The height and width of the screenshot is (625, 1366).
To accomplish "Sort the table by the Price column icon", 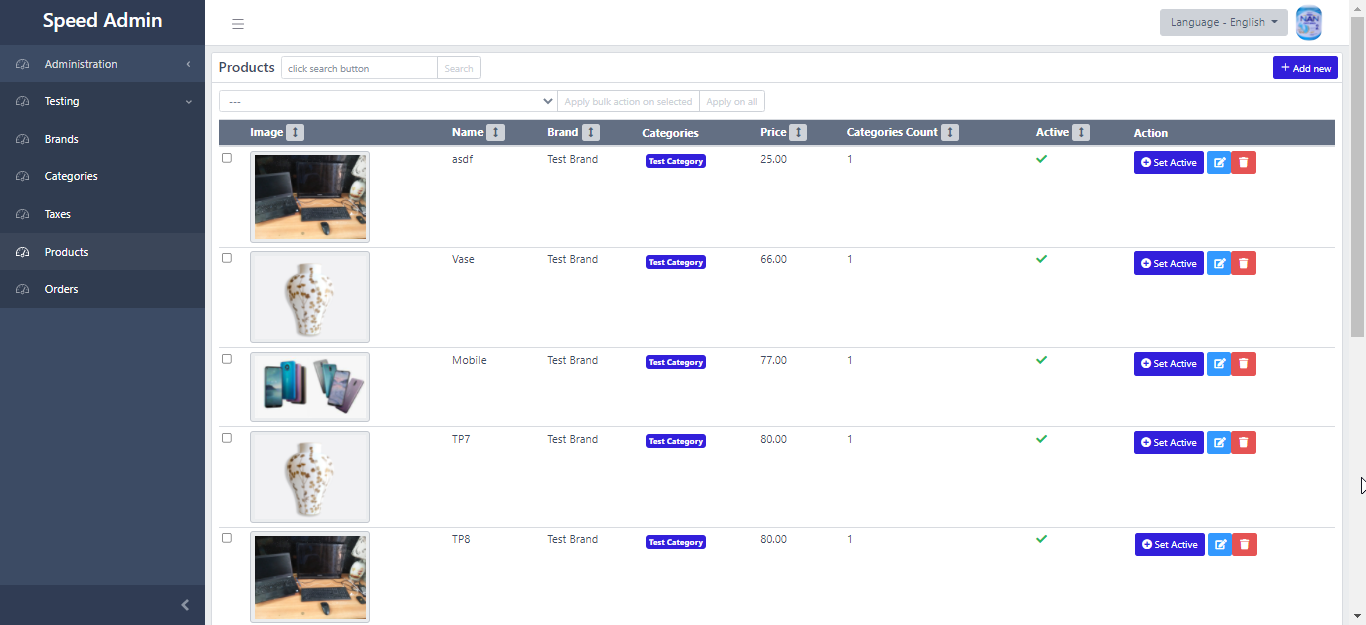I will click(798, 133).
